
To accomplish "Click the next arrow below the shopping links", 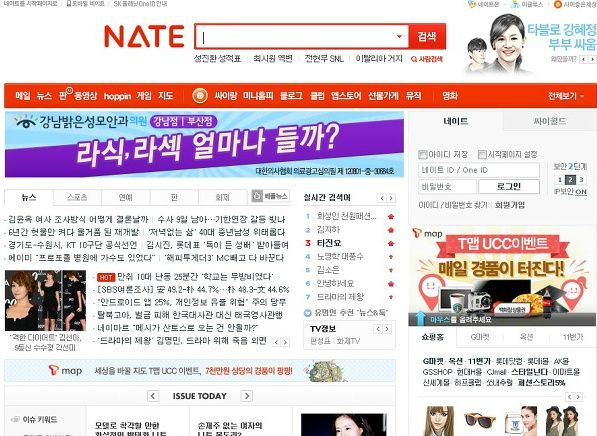I will pyautogui.click(x=578, y=397).
